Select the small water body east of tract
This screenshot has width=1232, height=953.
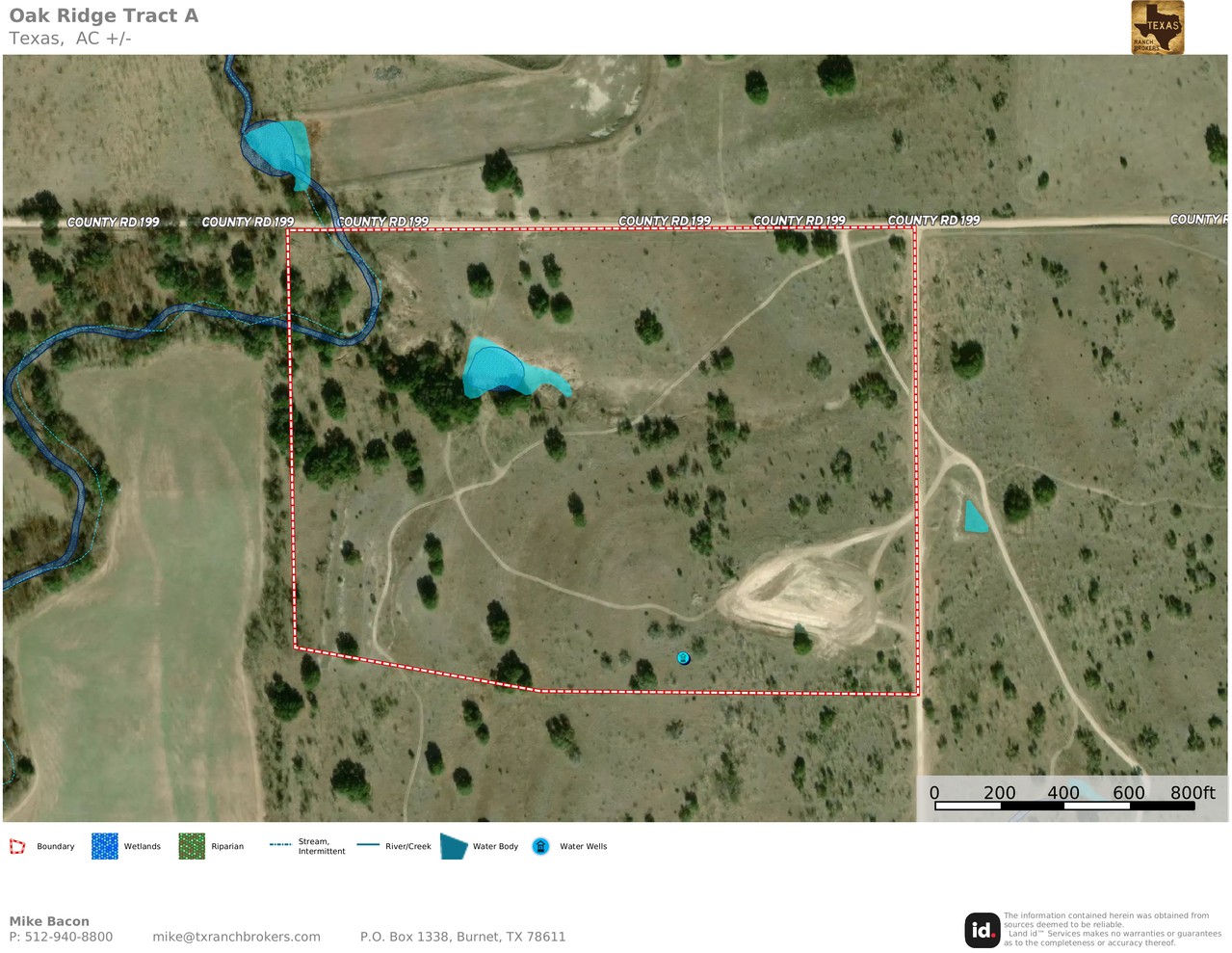click(975, 518)
